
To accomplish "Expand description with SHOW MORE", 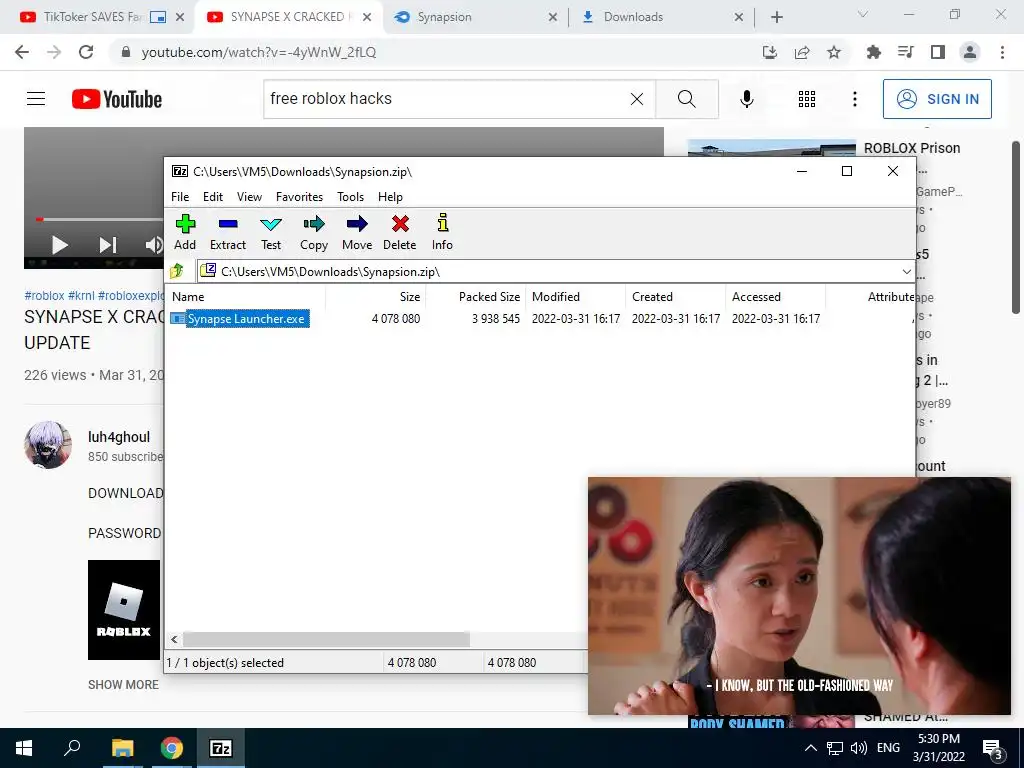I will point(123,684).
